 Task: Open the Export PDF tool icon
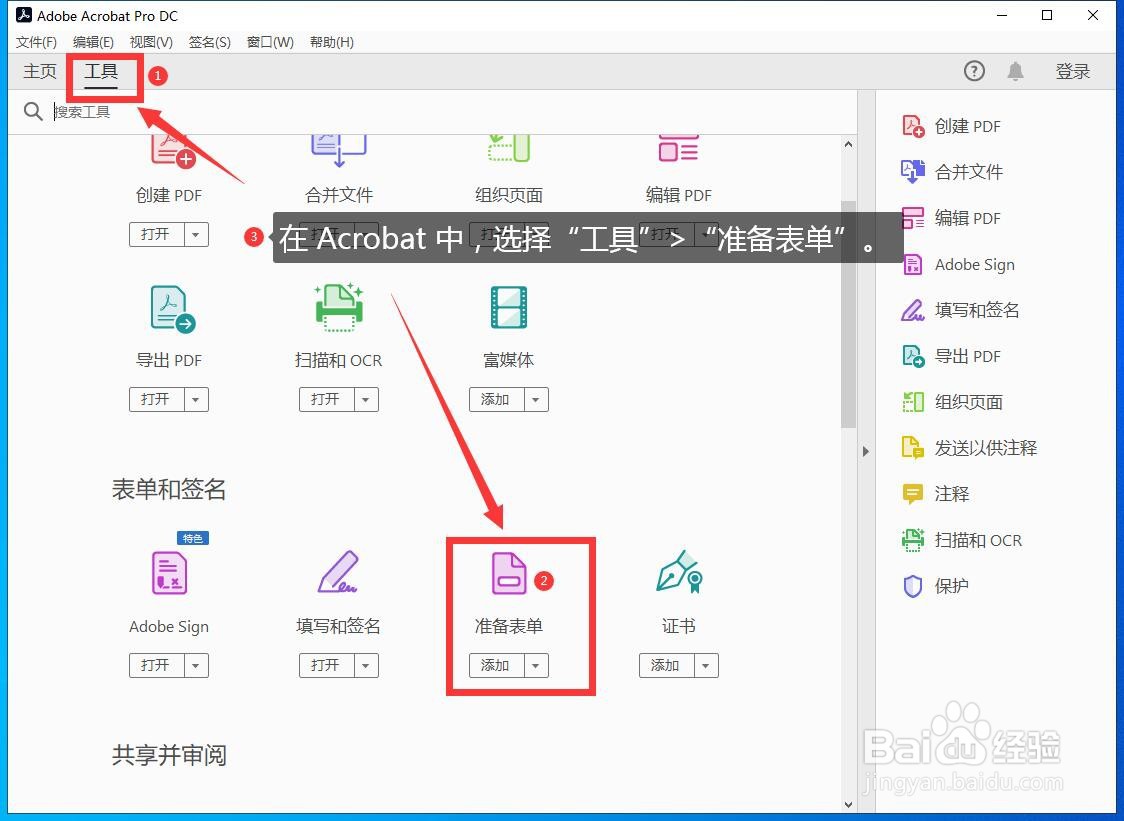point(172,308)
